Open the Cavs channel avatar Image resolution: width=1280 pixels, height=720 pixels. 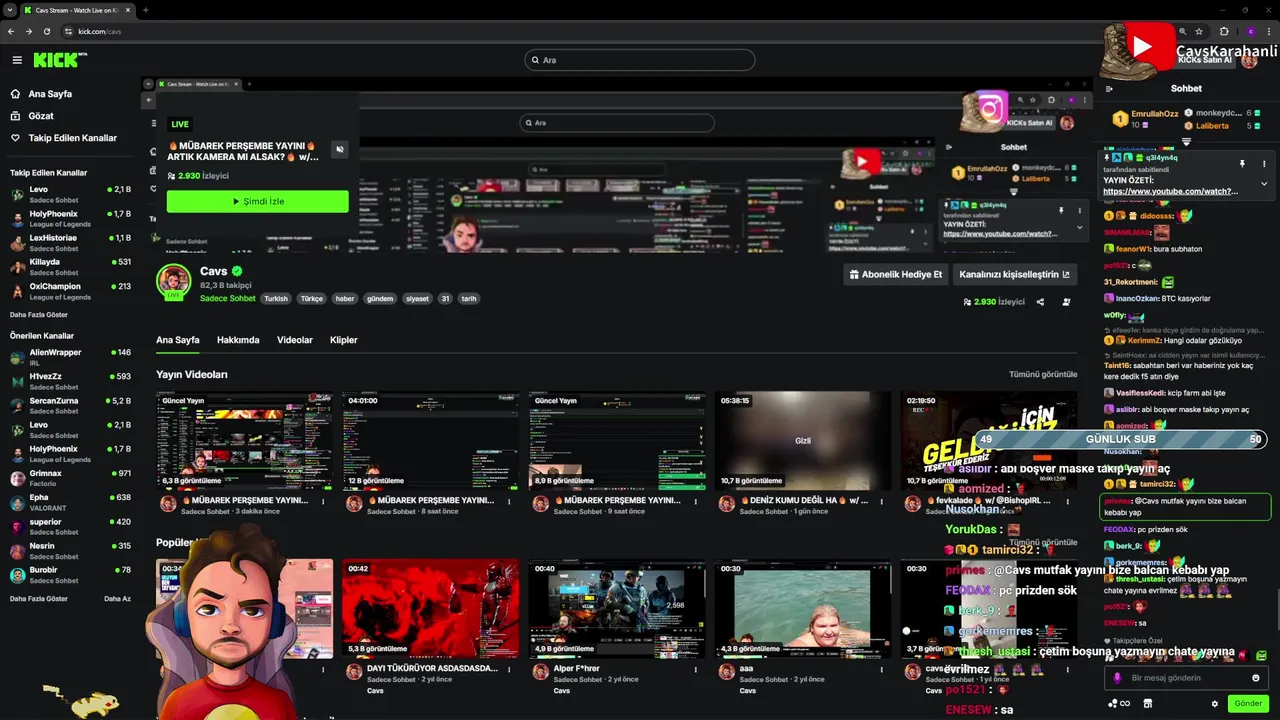(x=173, y=282)
